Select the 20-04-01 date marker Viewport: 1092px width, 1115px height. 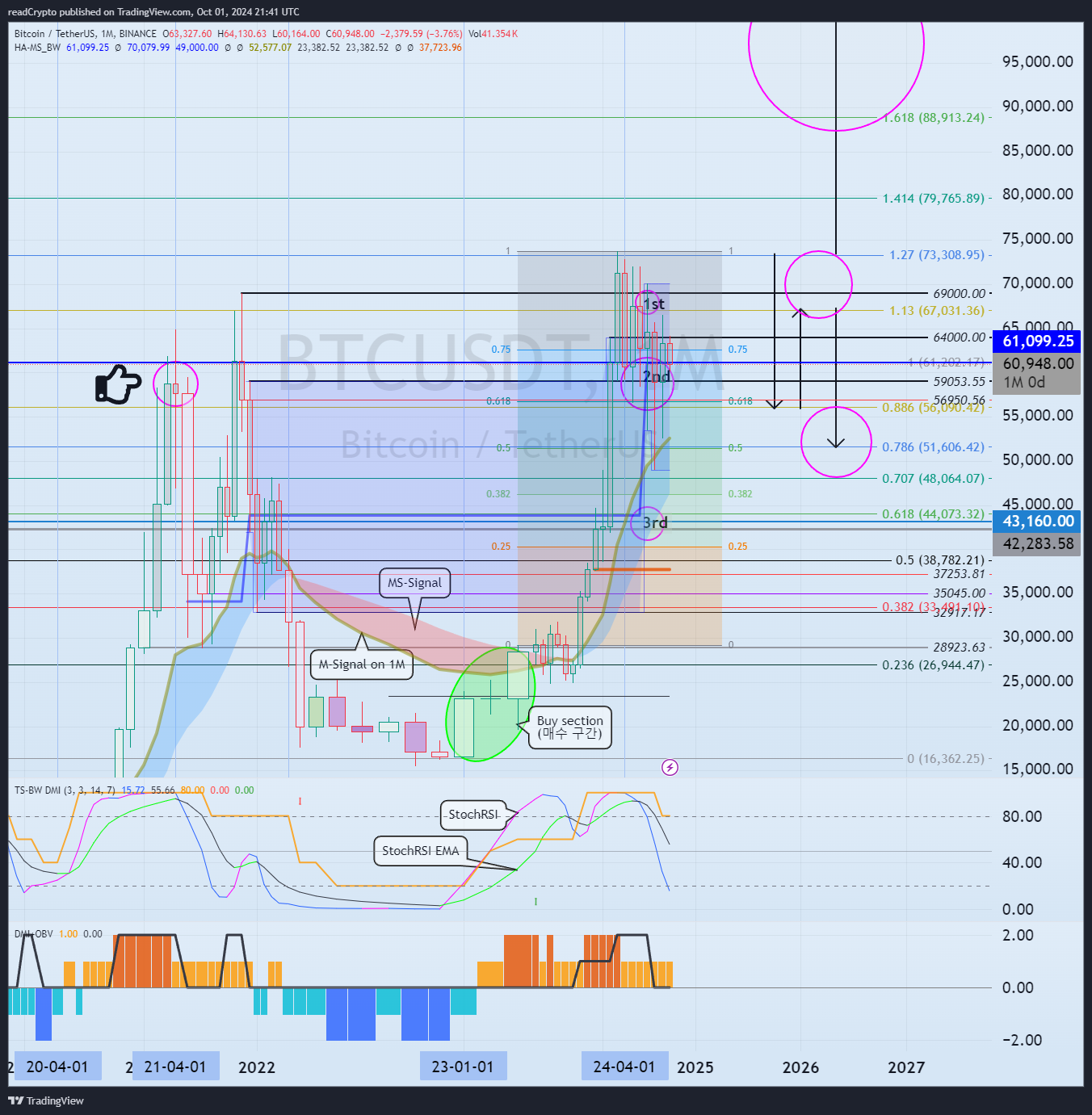pyautogui.click(x=57, y=1067)
